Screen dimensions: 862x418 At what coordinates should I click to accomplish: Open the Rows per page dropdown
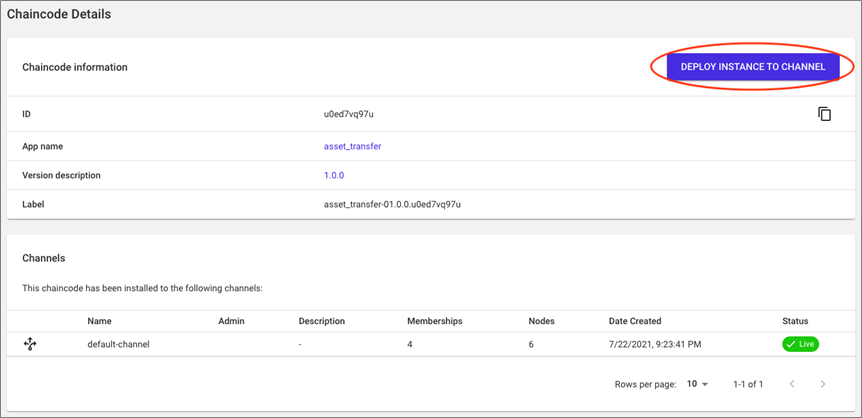[698, 384]
